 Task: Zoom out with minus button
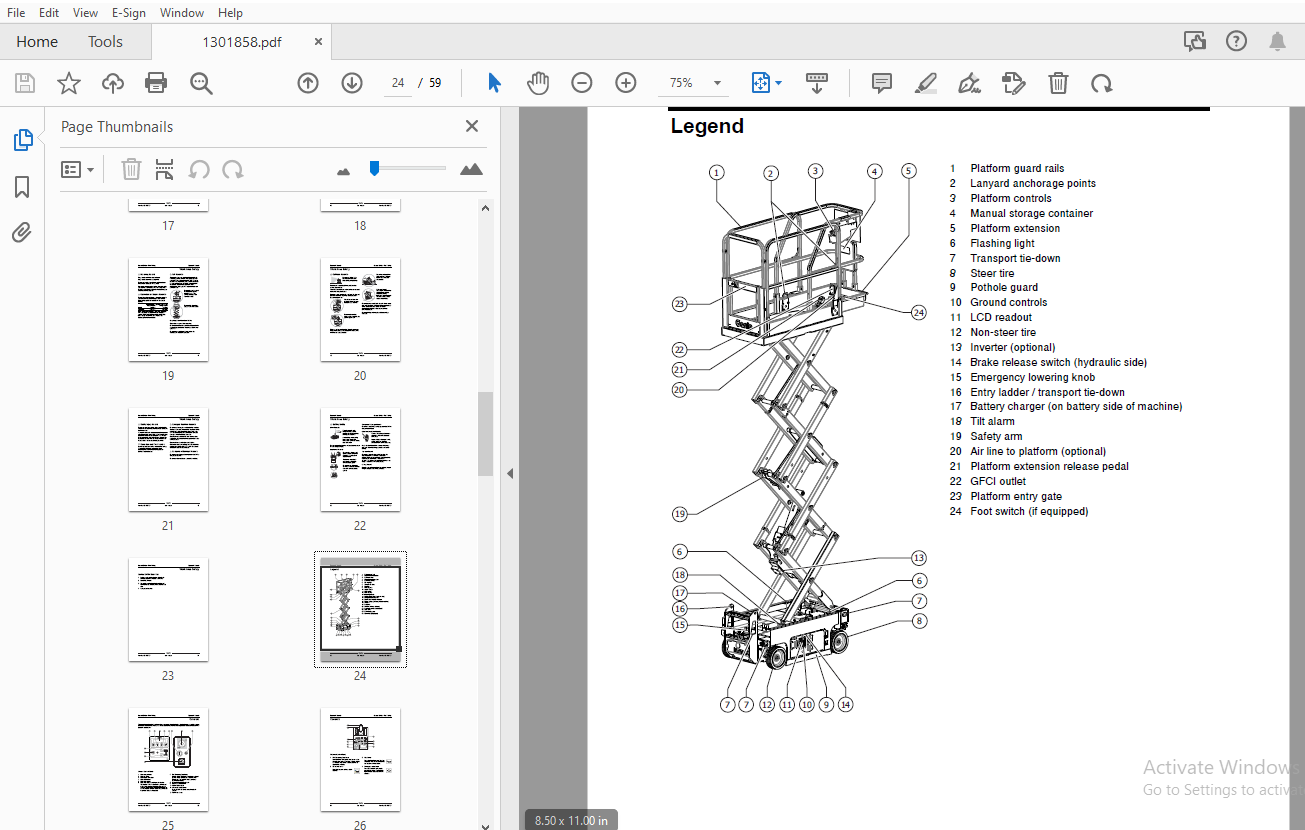582,83
